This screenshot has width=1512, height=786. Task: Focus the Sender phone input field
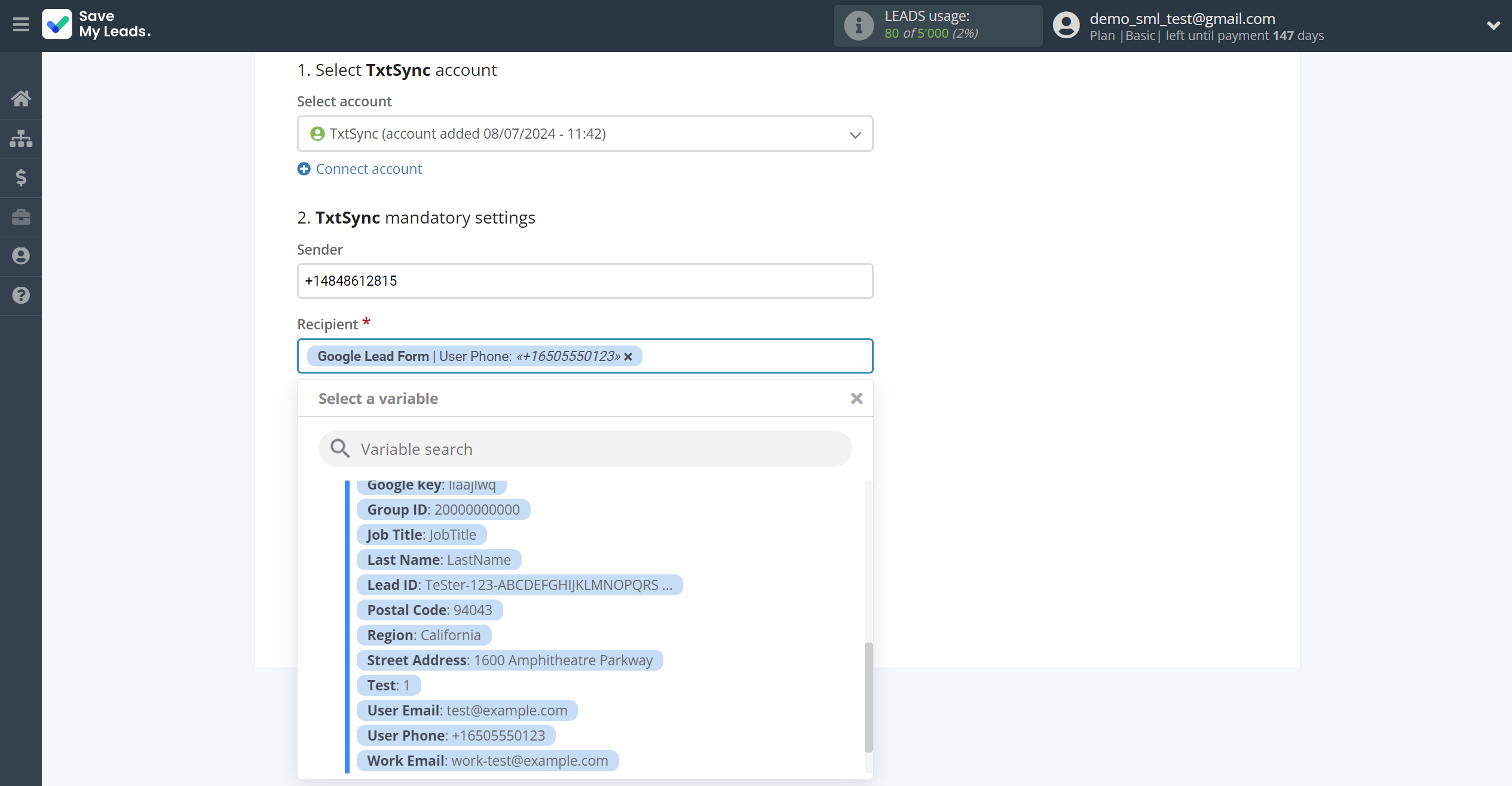click(585, 281)
